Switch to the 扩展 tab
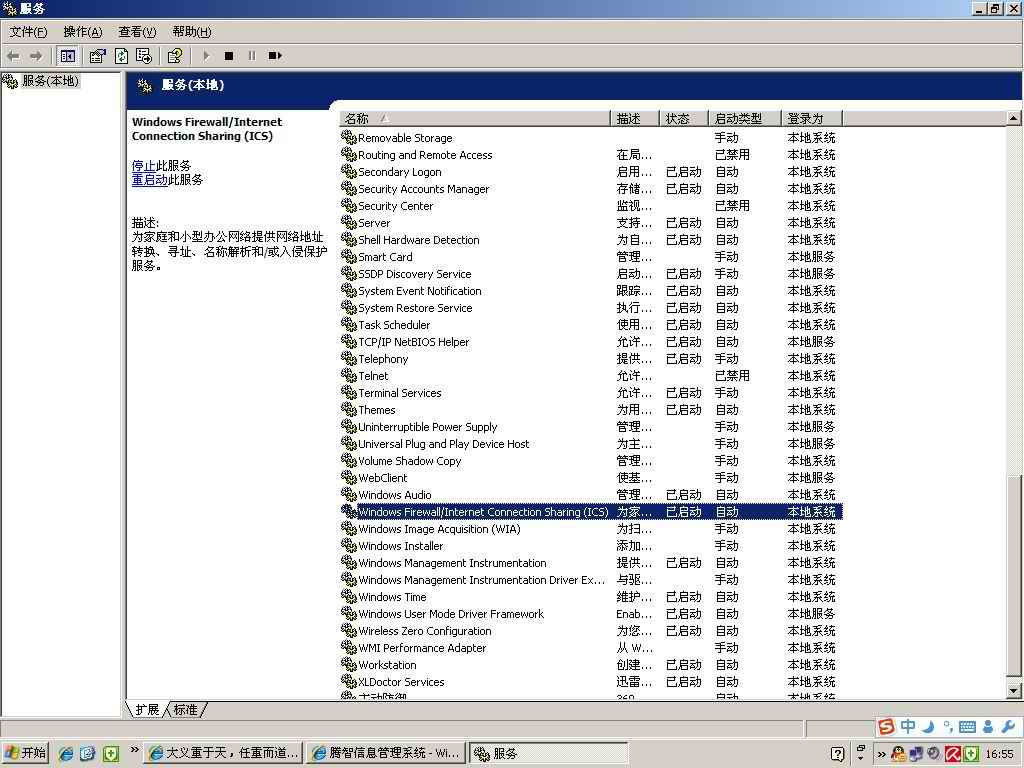 click(148, 709)
